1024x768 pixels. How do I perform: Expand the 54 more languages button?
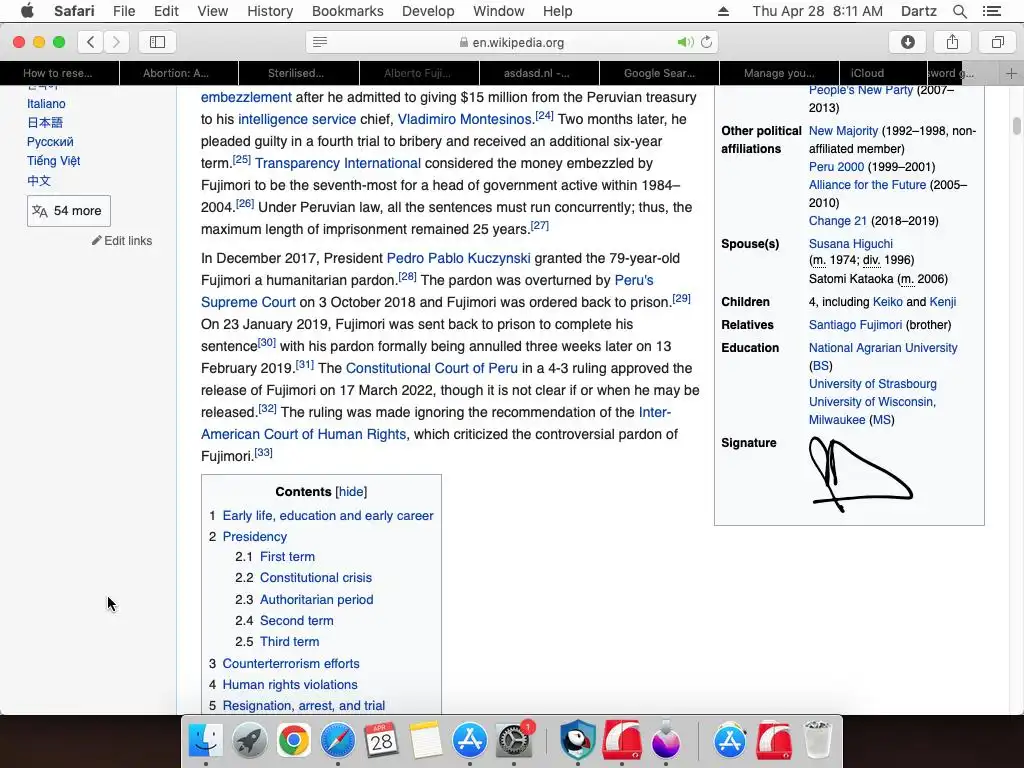69,211
